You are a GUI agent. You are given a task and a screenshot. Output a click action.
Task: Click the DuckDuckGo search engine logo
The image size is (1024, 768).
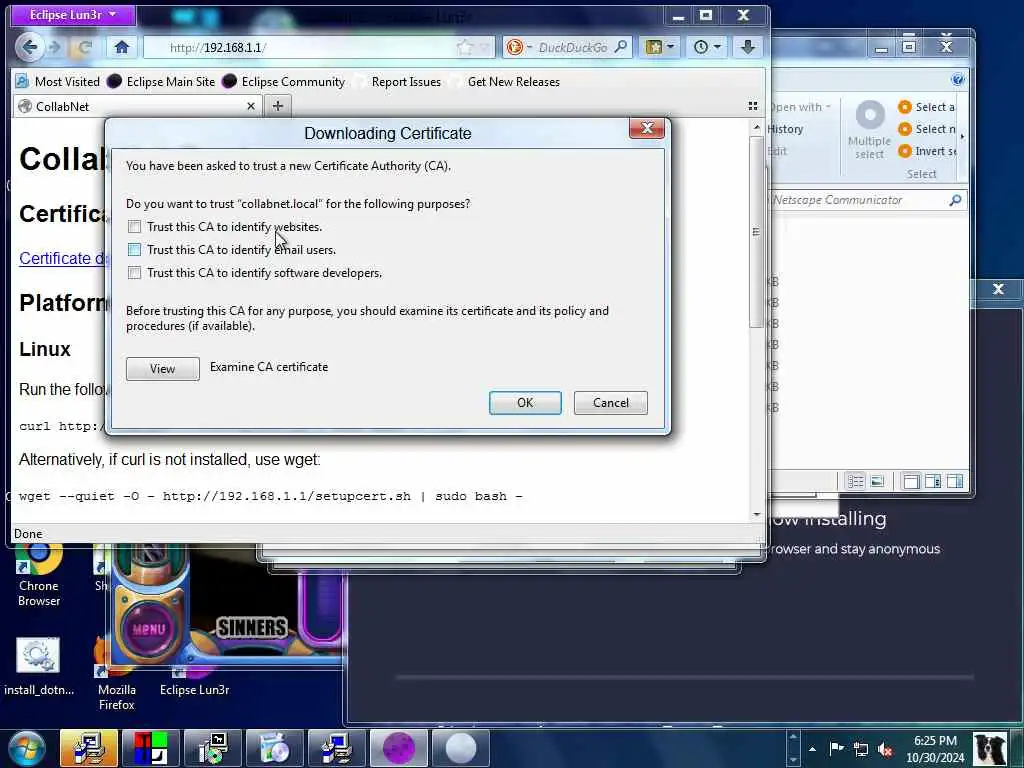point(515,47)
